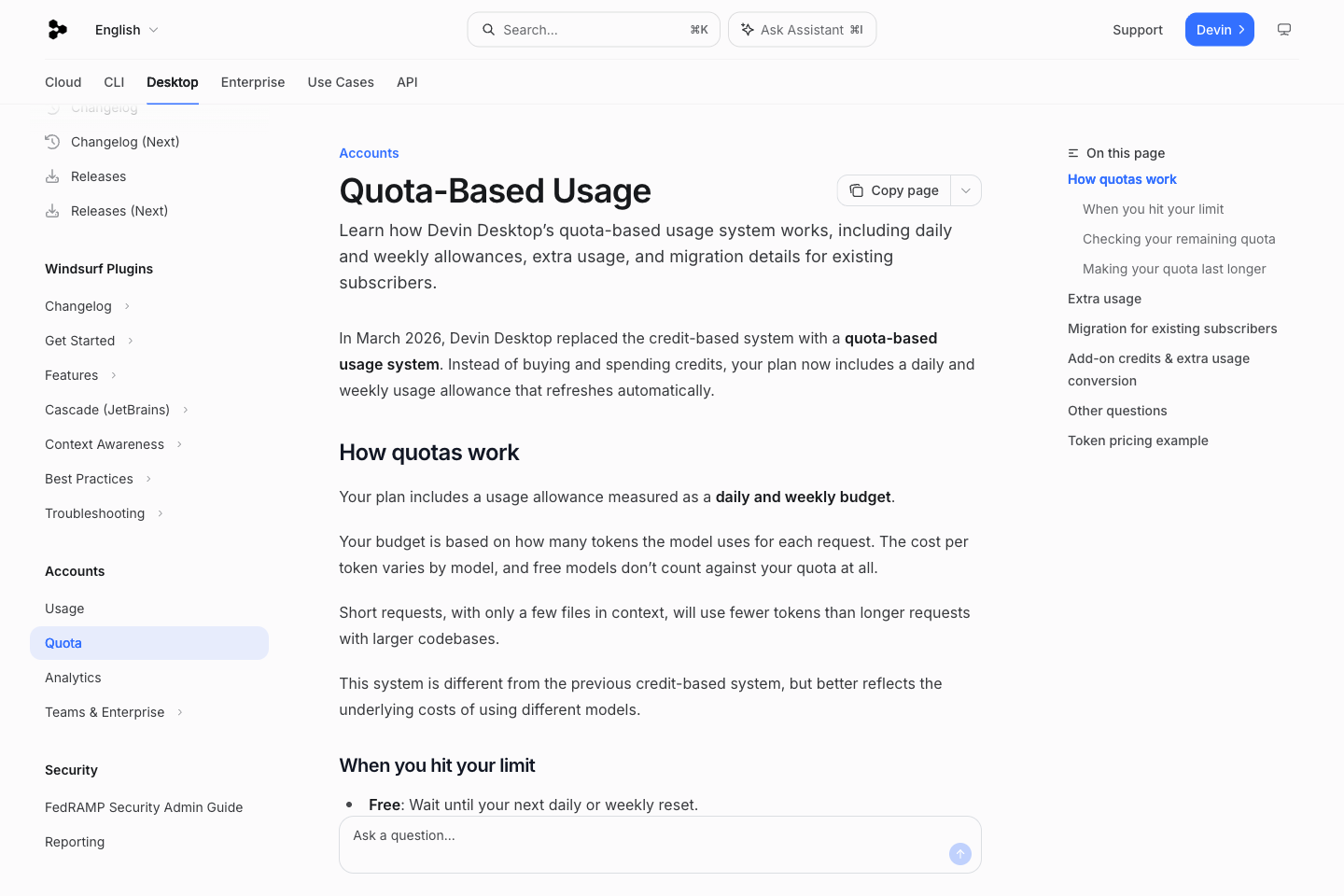
Task: Expand the Features section
Action: click(114, 375)
